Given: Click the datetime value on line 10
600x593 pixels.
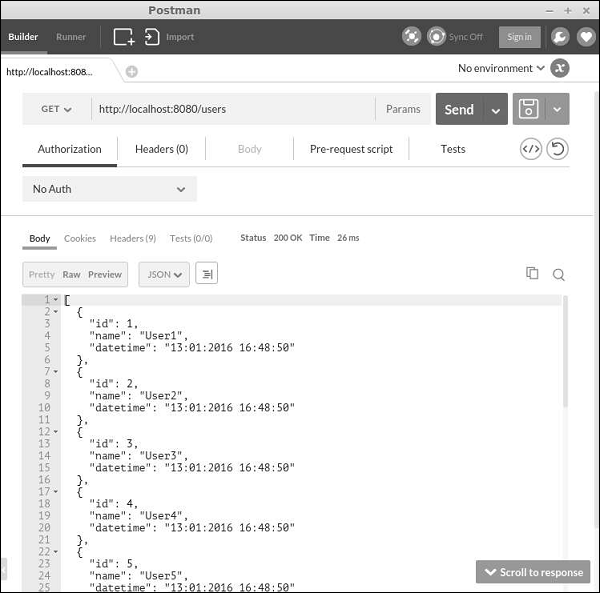Looking at the screenshot, I should coord(230,407).
